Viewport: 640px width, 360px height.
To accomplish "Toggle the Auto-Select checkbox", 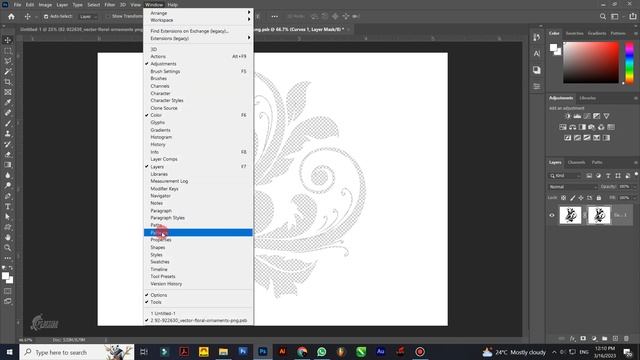I will point(46,16).
